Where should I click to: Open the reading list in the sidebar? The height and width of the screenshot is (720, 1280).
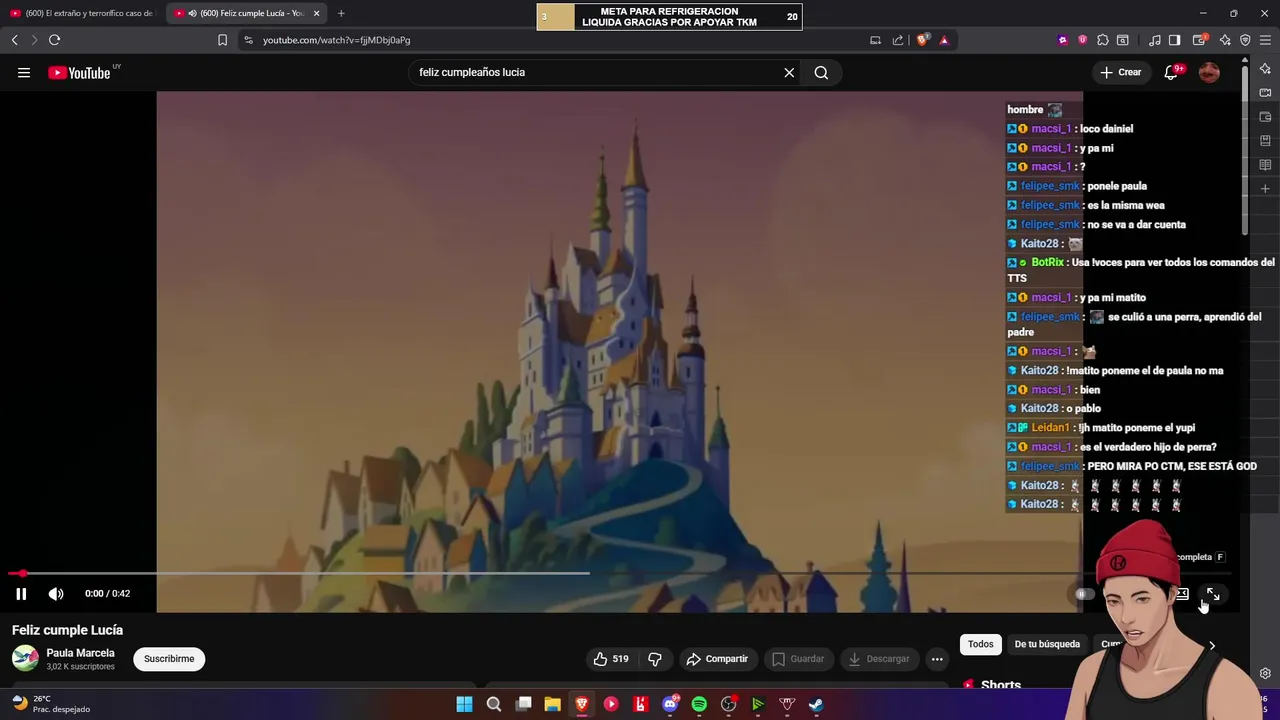point(1265,165)
